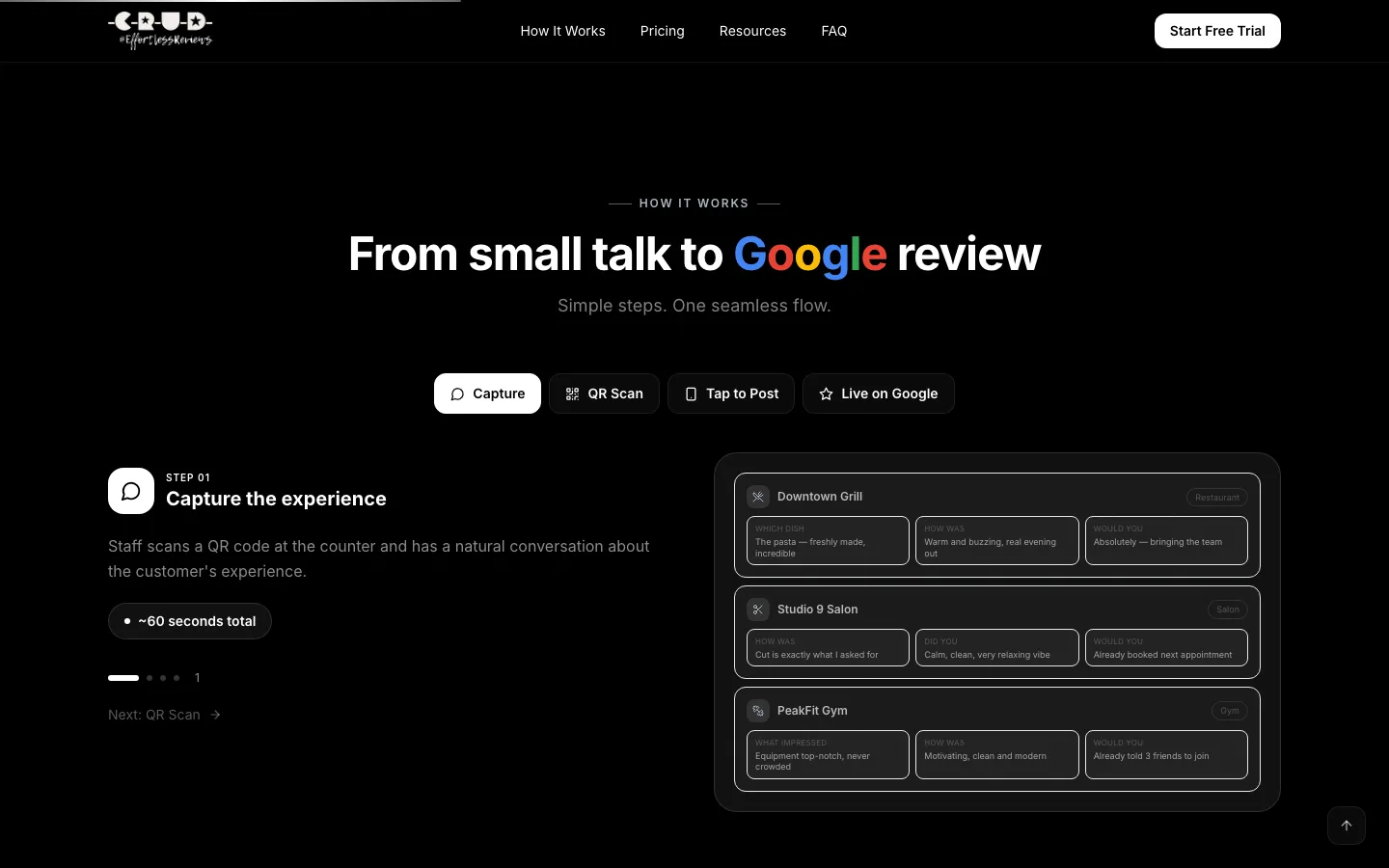Viewport: 1389px width, 868px height.
Task: Click 'Equipment top-notch, never crowded' answer
Action: [828, 754]
